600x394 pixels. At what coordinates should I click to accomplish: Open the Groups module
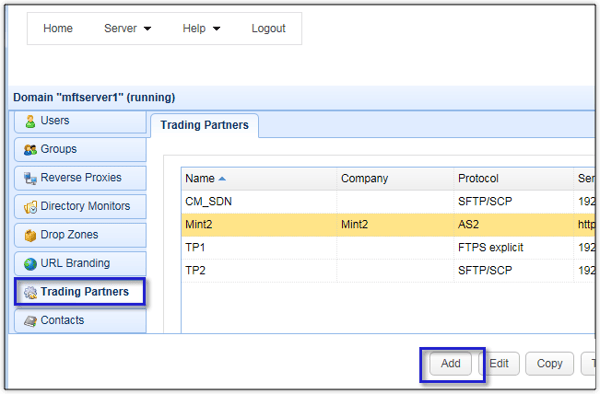click(80, 150)
